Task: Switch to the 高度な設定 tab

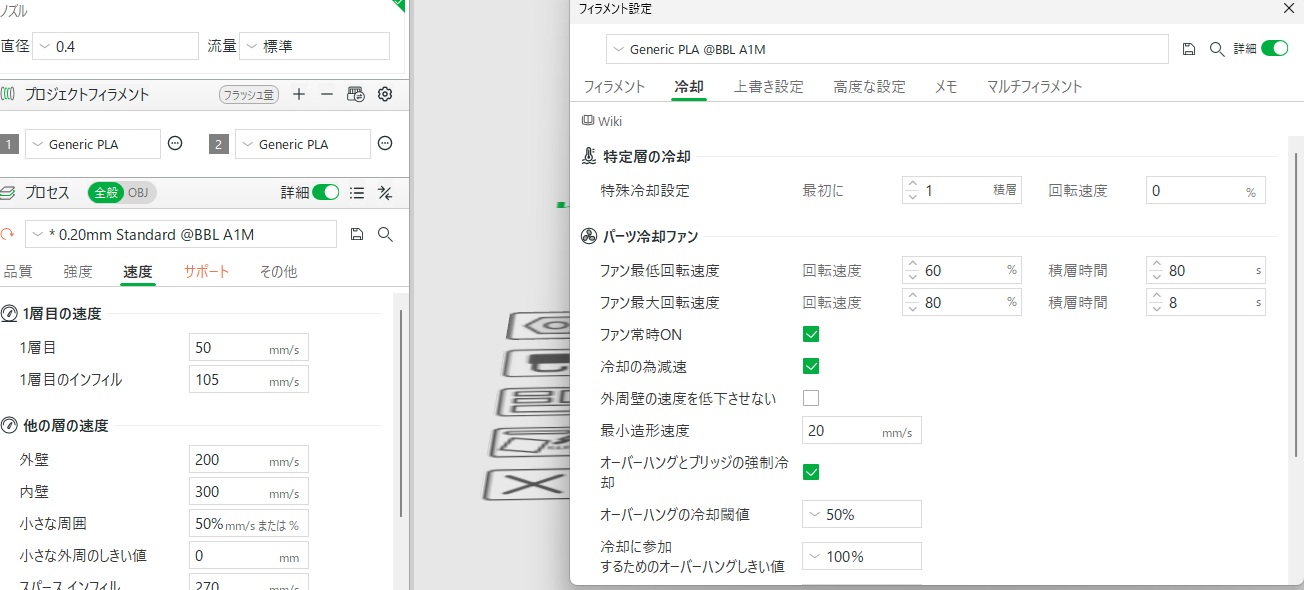Action: [869, 87]
